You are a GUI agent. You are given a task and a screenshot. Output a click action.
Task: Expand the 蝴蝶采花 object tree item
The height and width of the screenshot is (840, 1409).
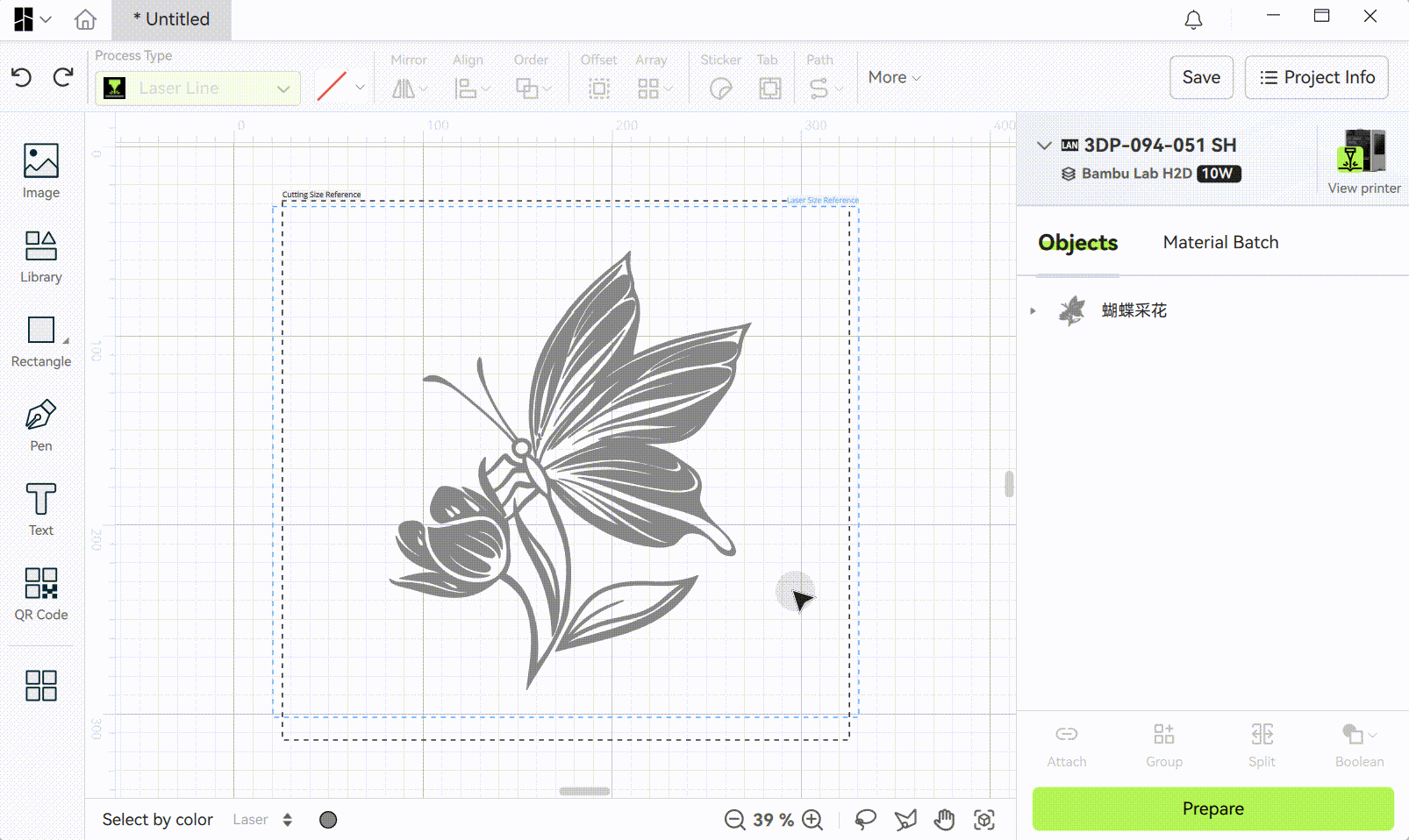coord(1034,310)
